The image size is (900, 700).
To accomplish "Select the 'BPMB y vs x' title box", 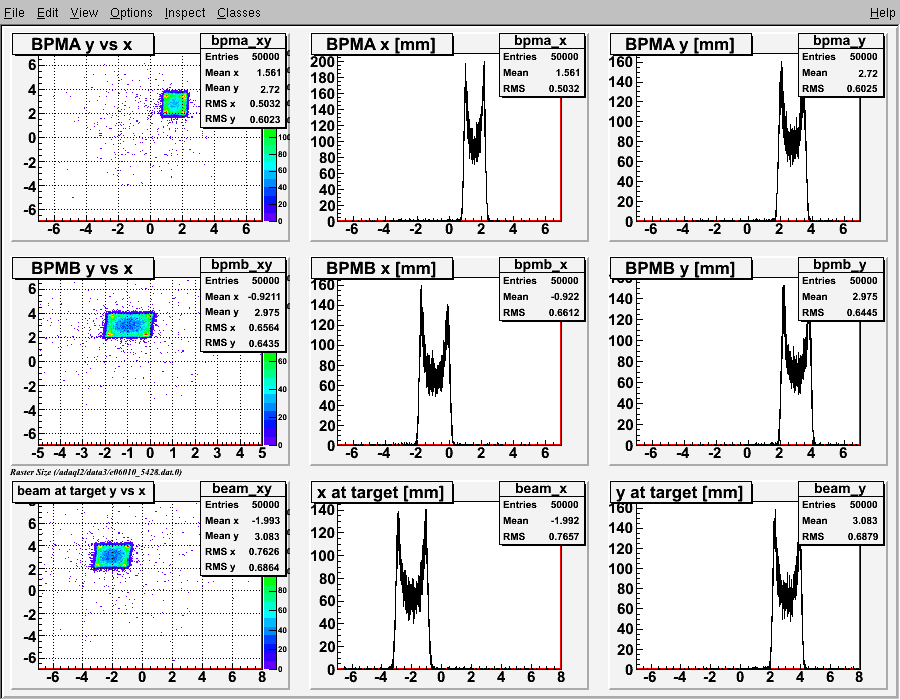I will pyautogui.click(x=83, y=268).
